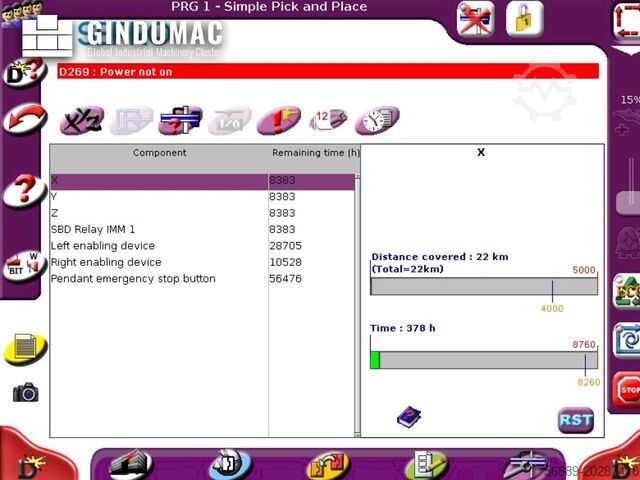Change language via the British flag icon

click(475, 19)
